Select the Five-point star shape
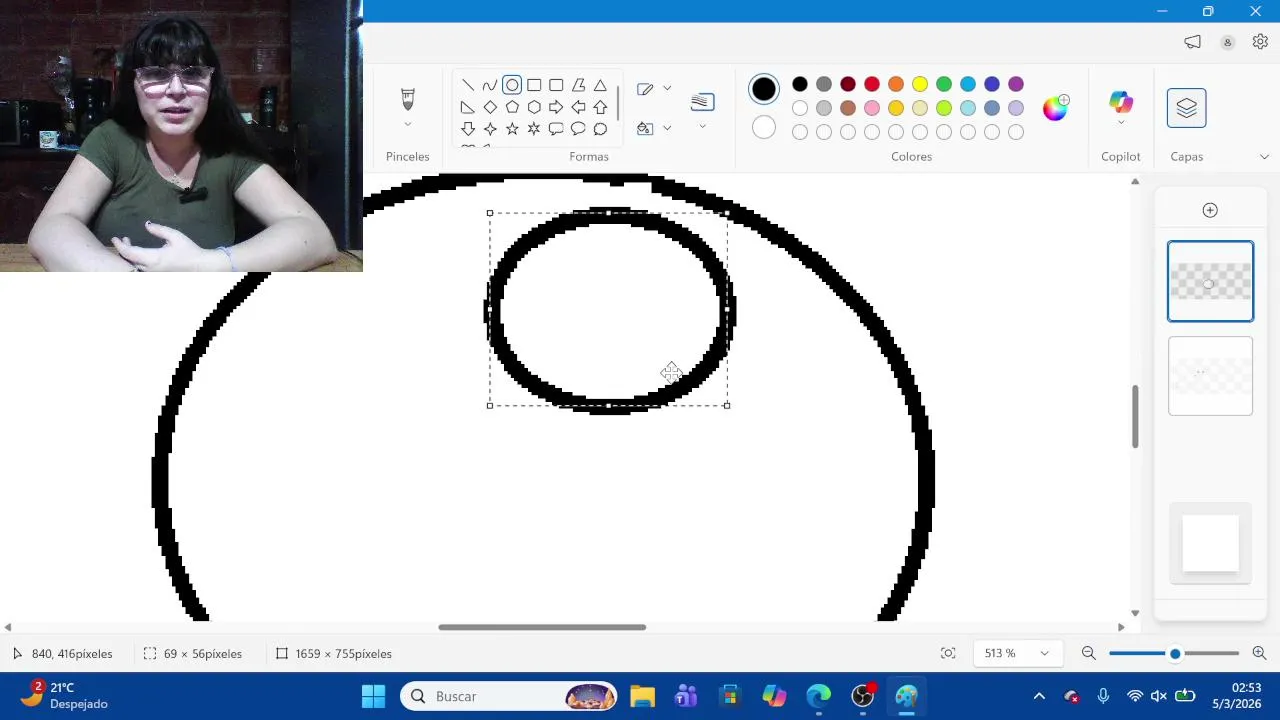Image resolution: width=1280 pixels, height=720 pixels. [x=512, y=129]
